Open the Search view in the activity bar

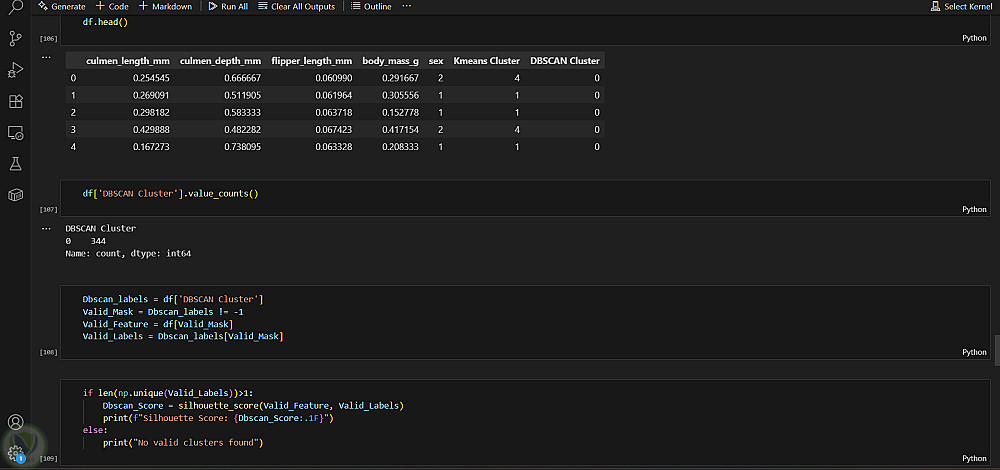pos(15,9)
